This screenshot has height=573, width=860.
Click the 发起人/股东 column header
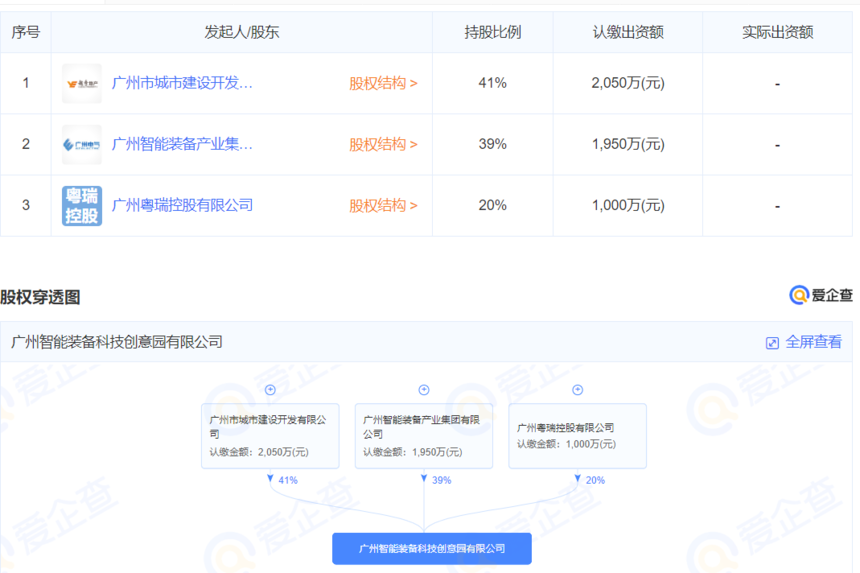[242, 32]
